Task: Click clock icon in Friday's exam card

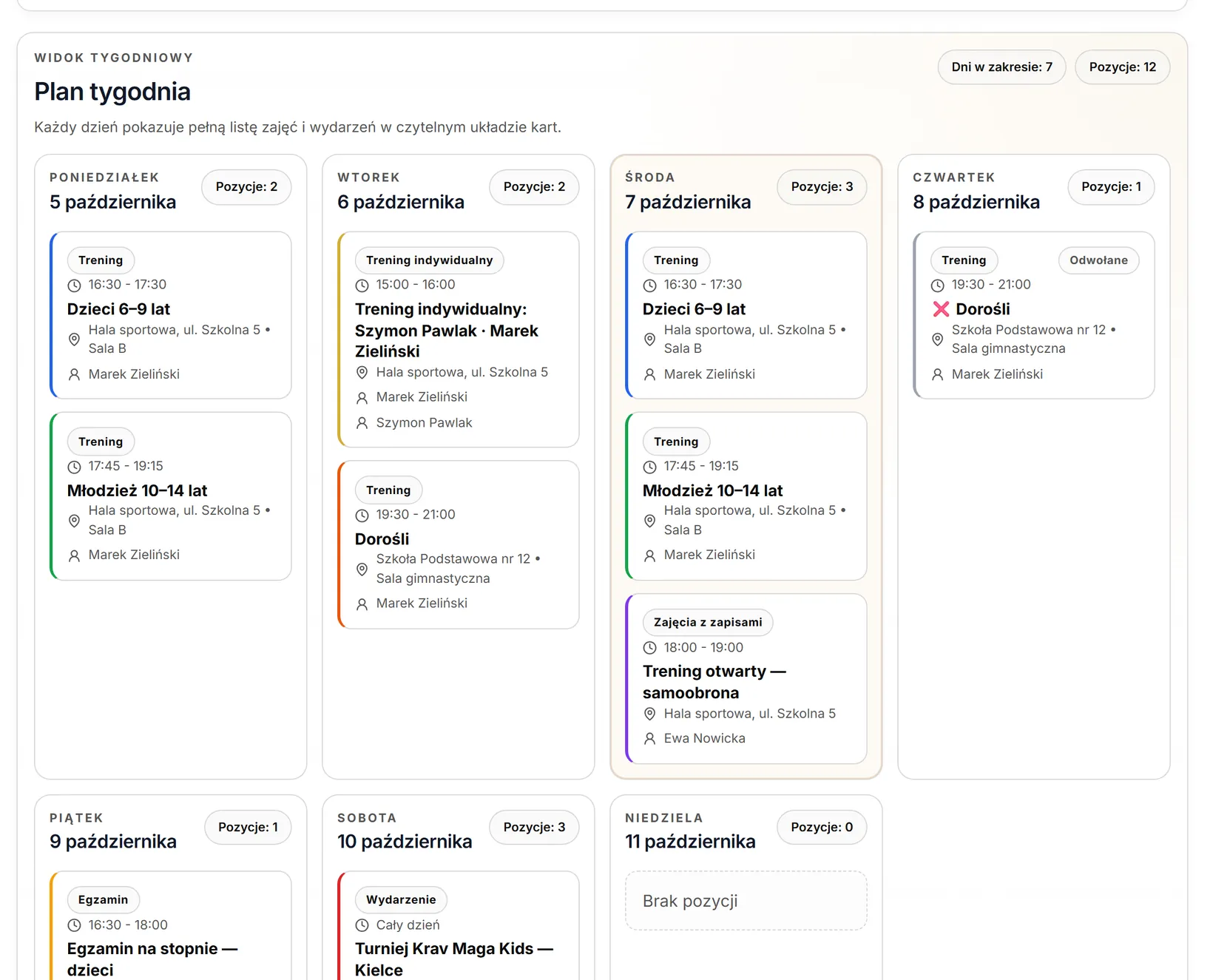Action: pyautogui.click(x=74, y=925)
